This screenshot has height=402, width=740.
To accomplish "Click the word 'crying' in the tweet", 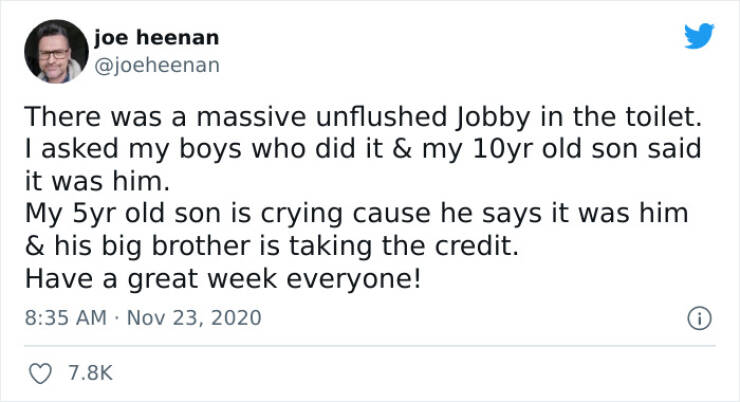I will click(302, 215).
